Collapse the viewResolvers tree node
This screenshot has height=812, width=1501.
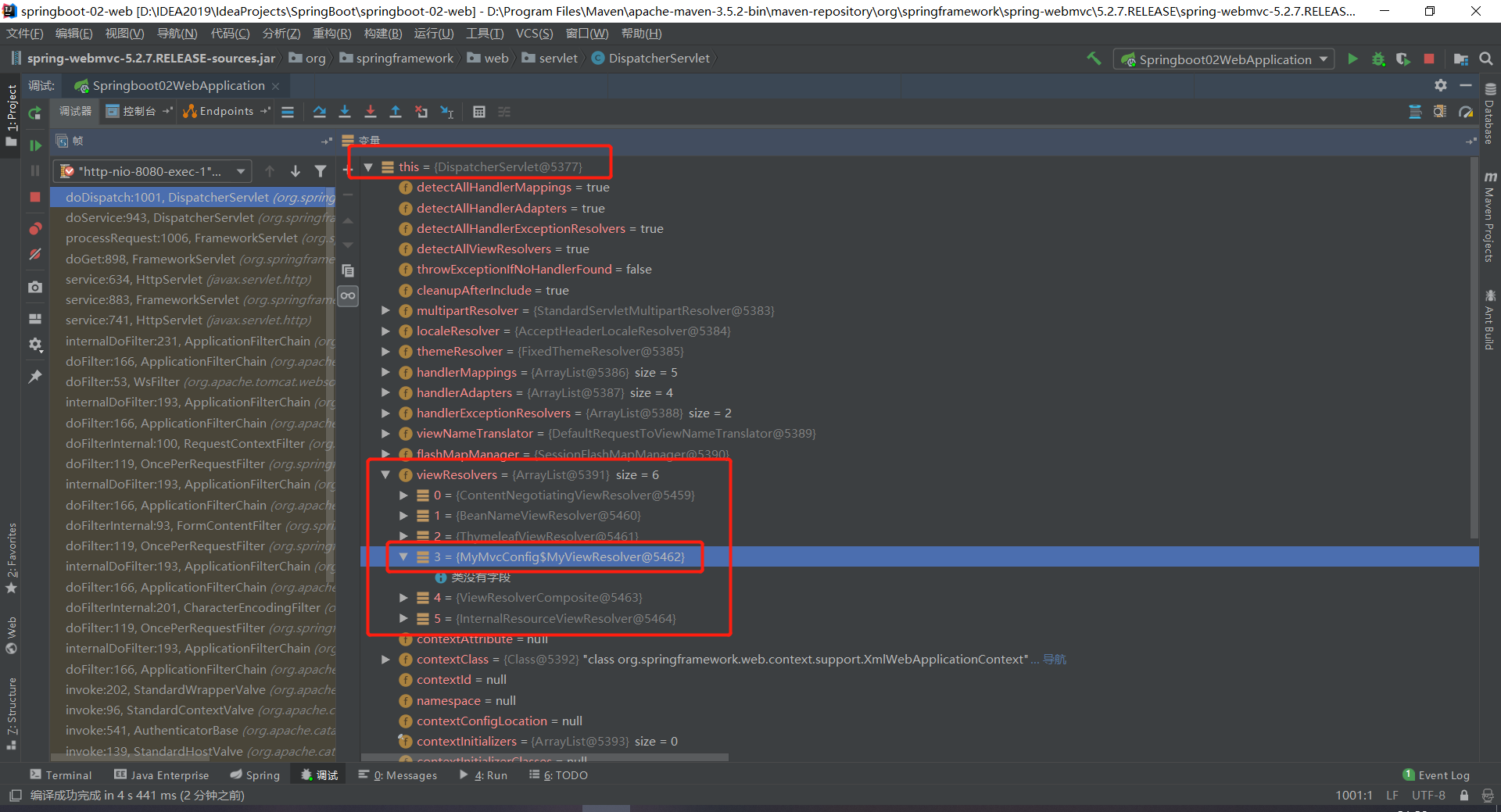[385, 474]
